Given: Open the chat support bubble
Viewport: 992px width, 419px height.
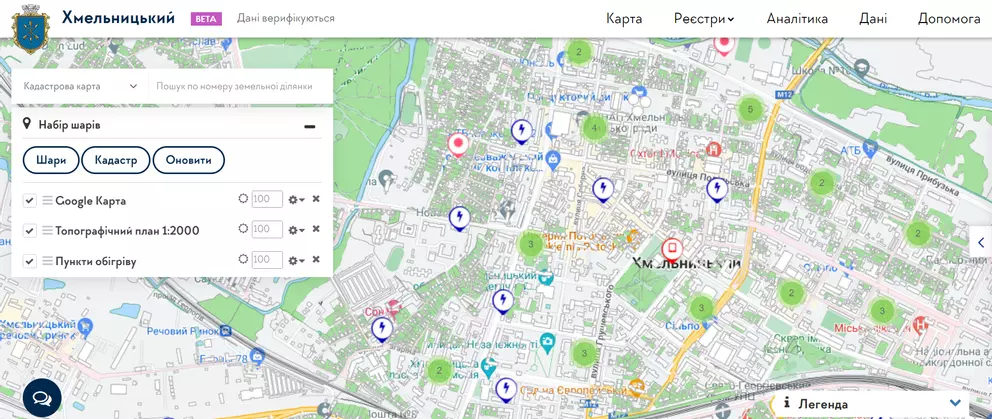Looking at the screenshot, I should tap(42, 397).
